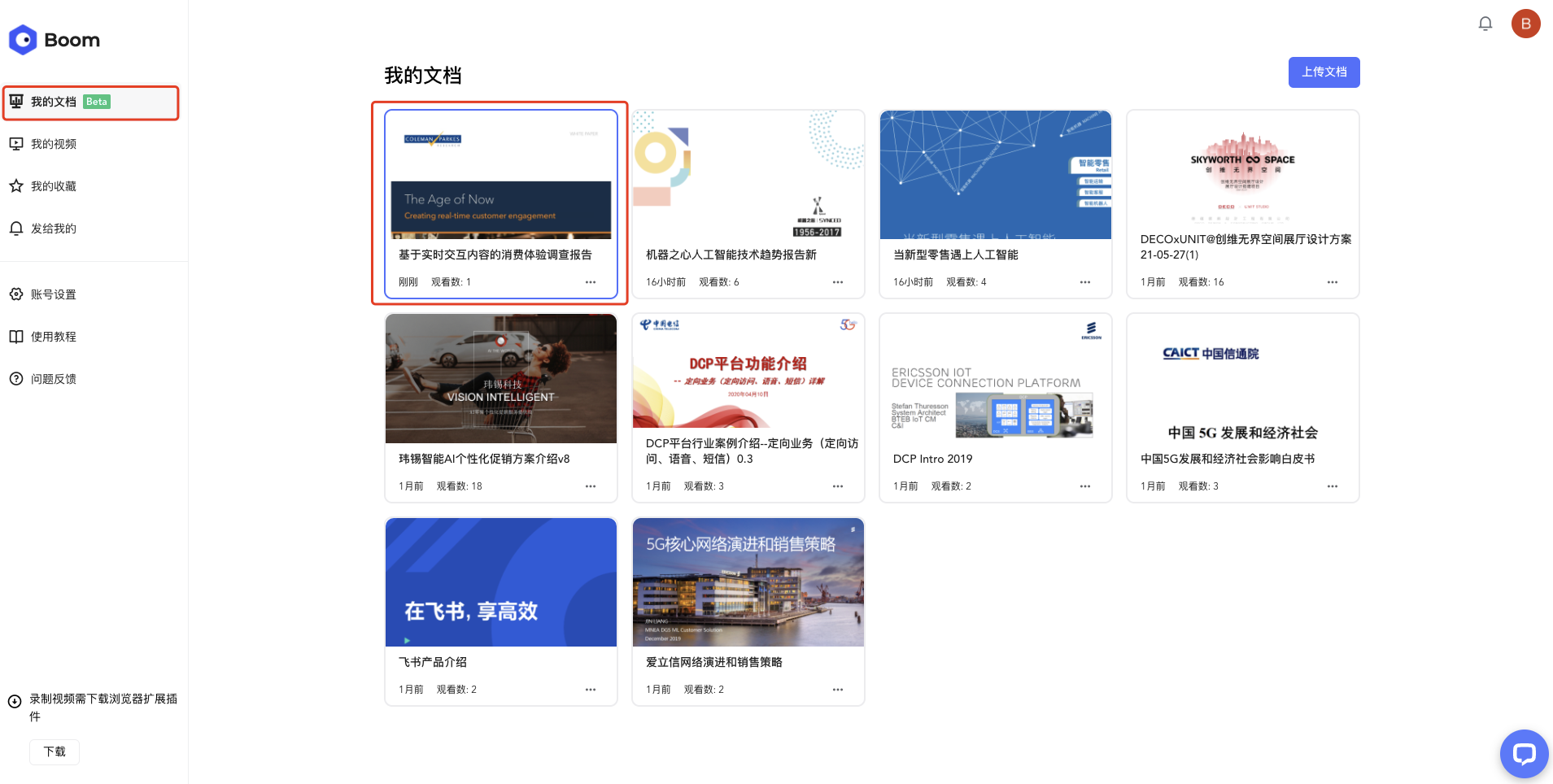Open the chat support bubble icon
The height and width of the screenshot is (784, 1553).
point(1524,754)
